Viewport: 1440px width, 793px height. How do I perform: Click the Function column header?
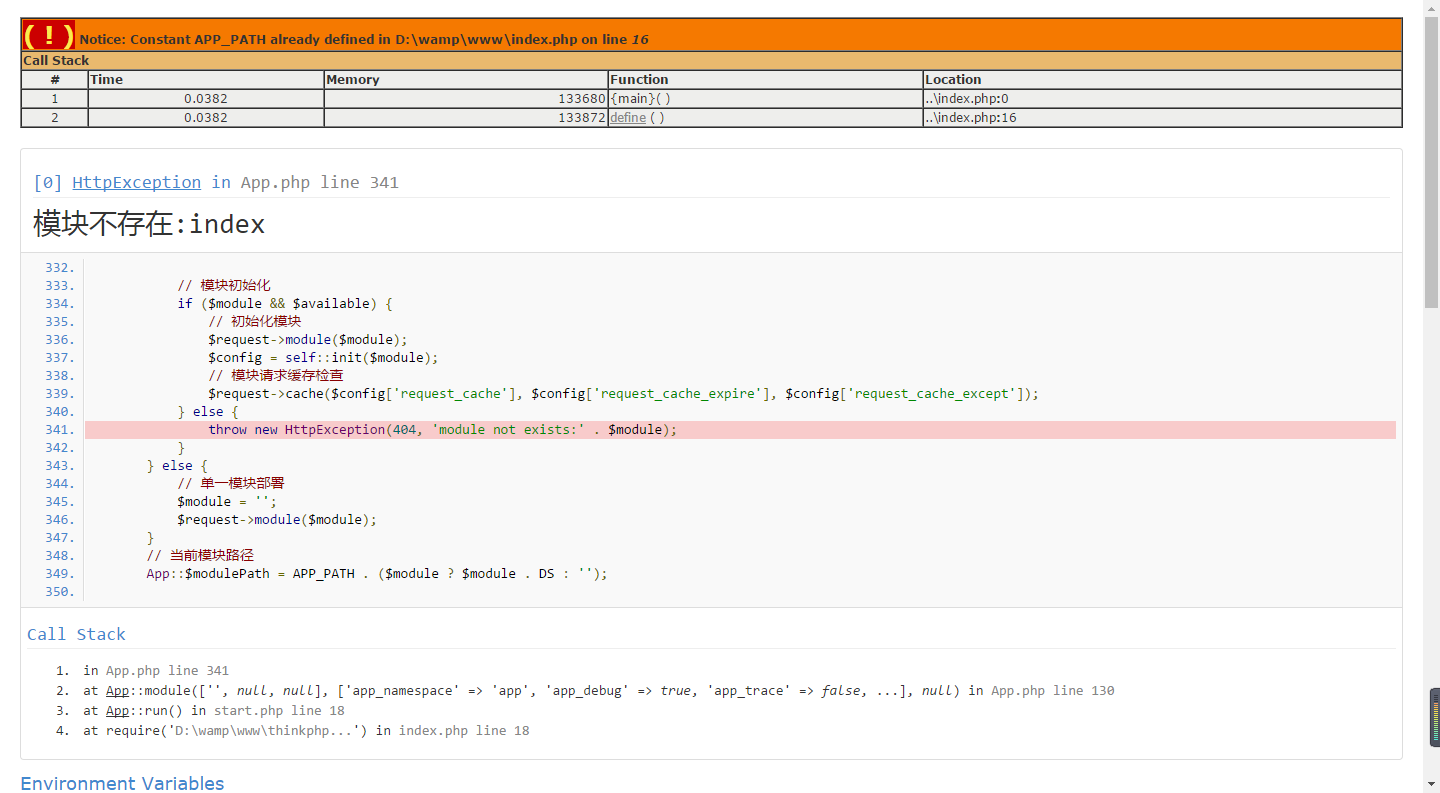point(639,80)
